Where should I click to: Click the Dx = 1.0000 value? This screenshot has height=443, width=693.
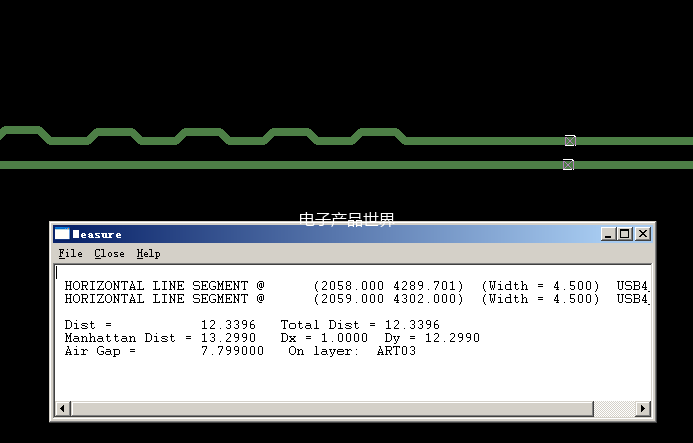324,338
